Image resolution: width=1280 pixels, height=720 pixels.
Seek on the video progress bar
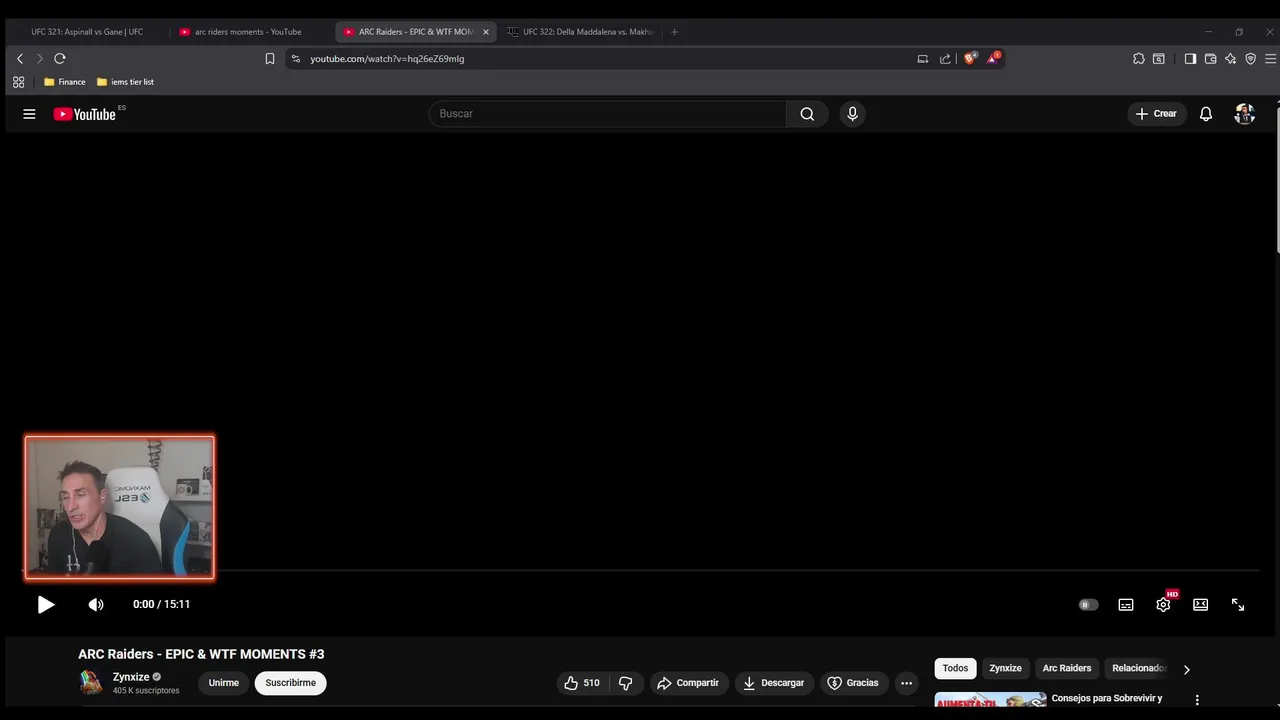click(640, 571)
